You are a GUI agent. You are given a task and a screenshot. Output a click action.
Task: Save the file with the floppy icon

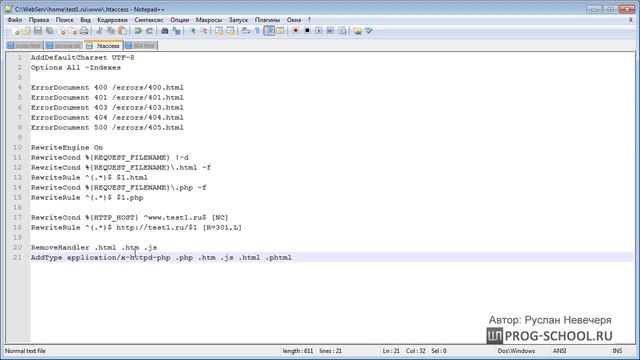click(38, 31)
